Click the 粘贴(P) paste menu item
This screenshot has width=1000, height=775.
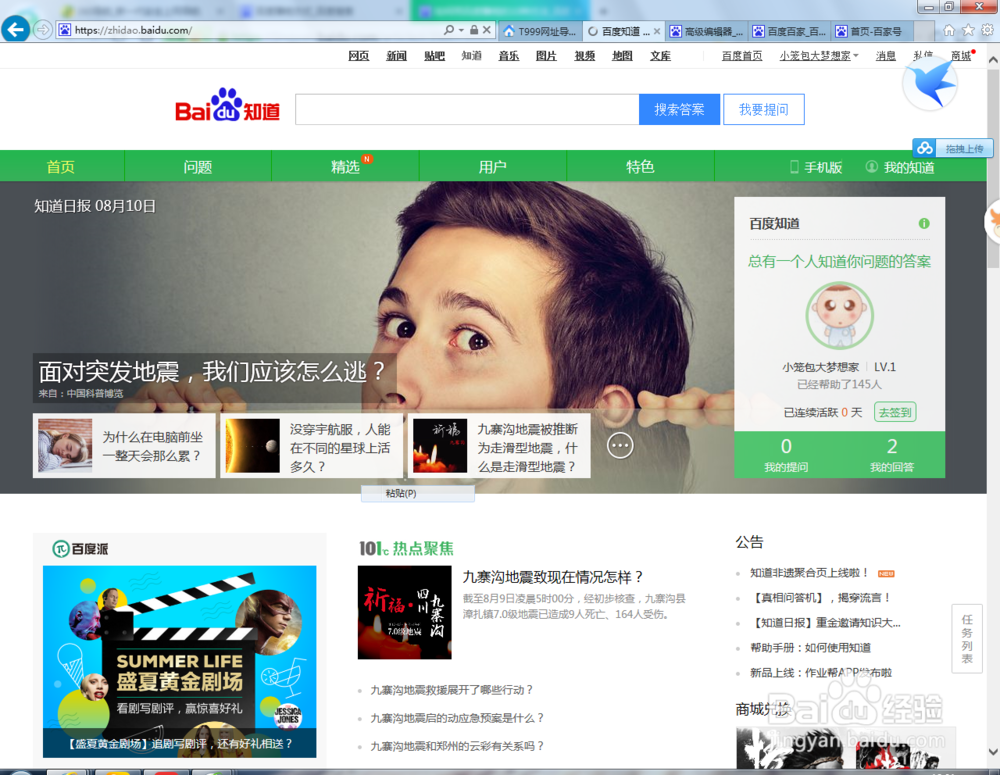click(x=417, y=493)
